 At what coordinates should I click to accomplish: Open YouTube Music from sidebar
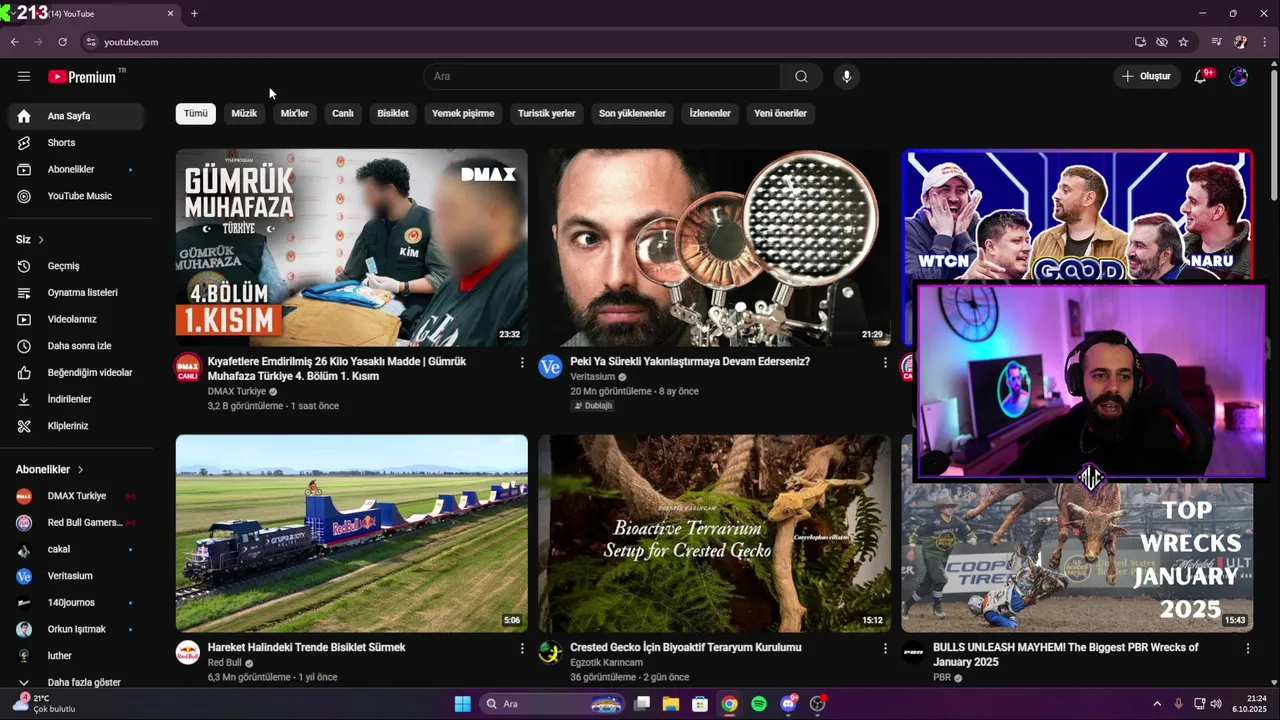pos(76,196)
